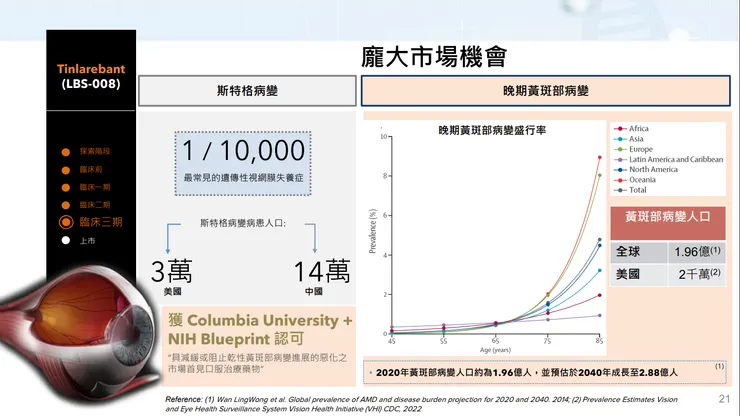This screenshot has height=416, width=740.
Task: Click the orange dot beside 臨床前
Action: point(66,170)
